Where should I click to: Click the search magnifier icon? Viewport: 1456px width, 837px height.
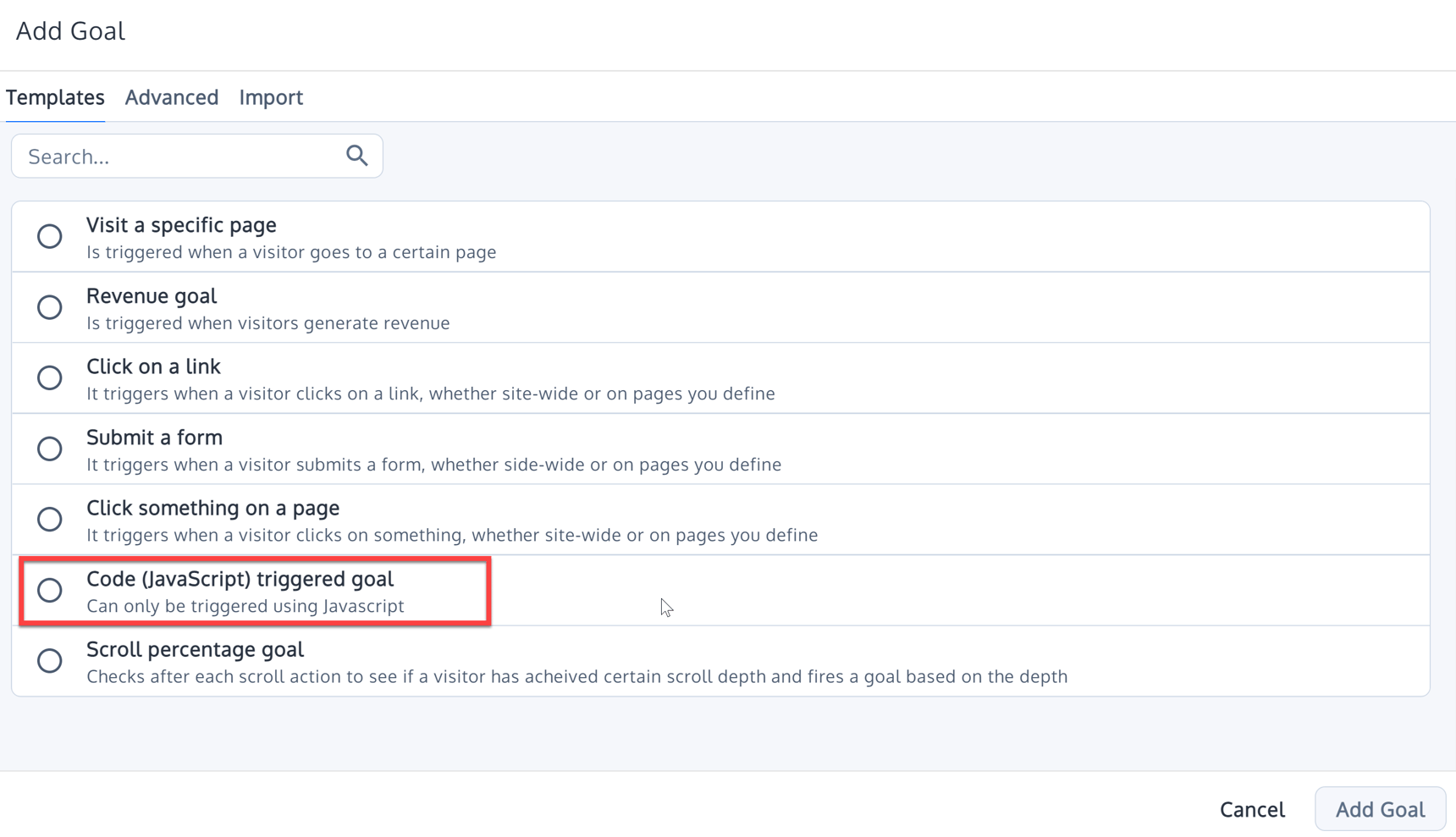(x=356, y=156)
